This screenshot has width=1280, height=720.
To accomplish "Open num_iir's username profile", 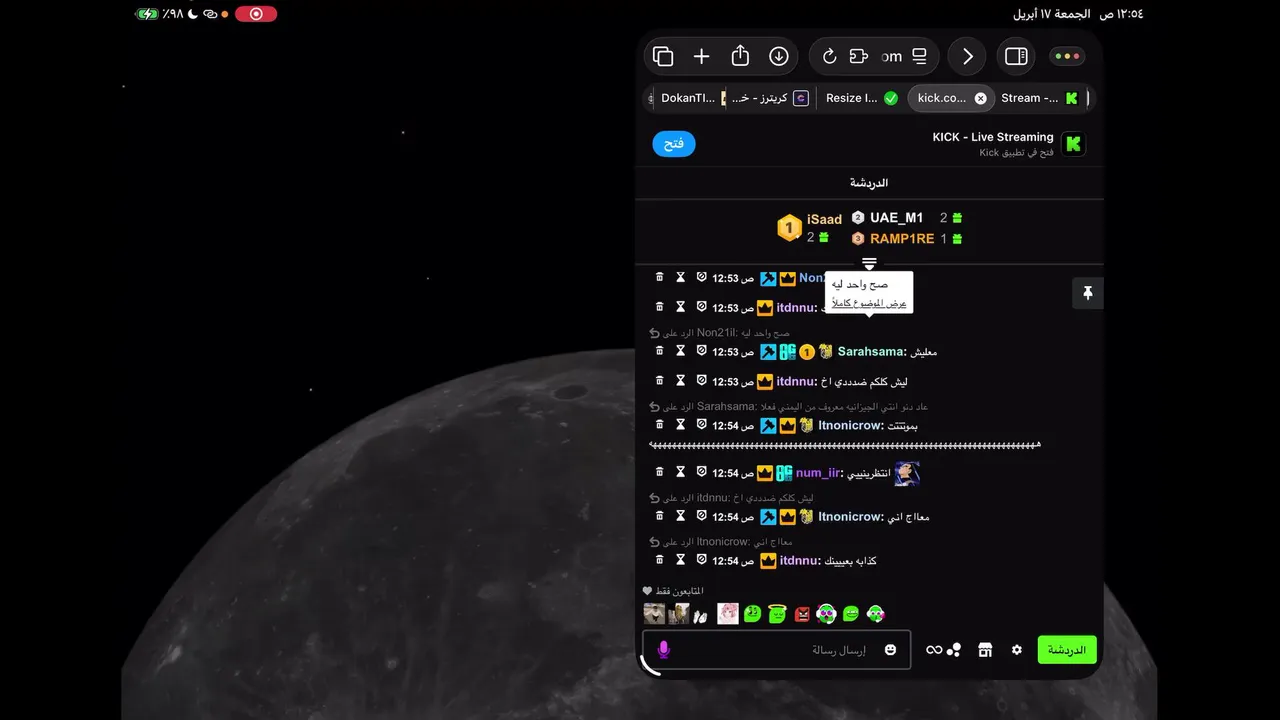I will click(x=819, y=473).
